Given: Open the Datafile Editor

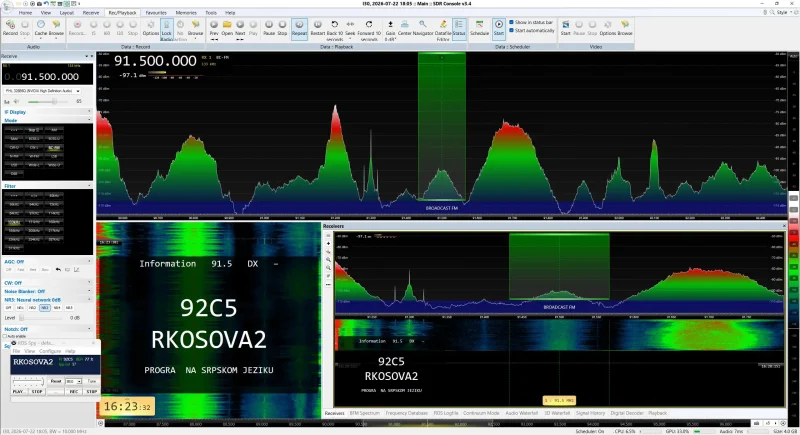Looking at the screenshot, I should (x=443, y=30).
